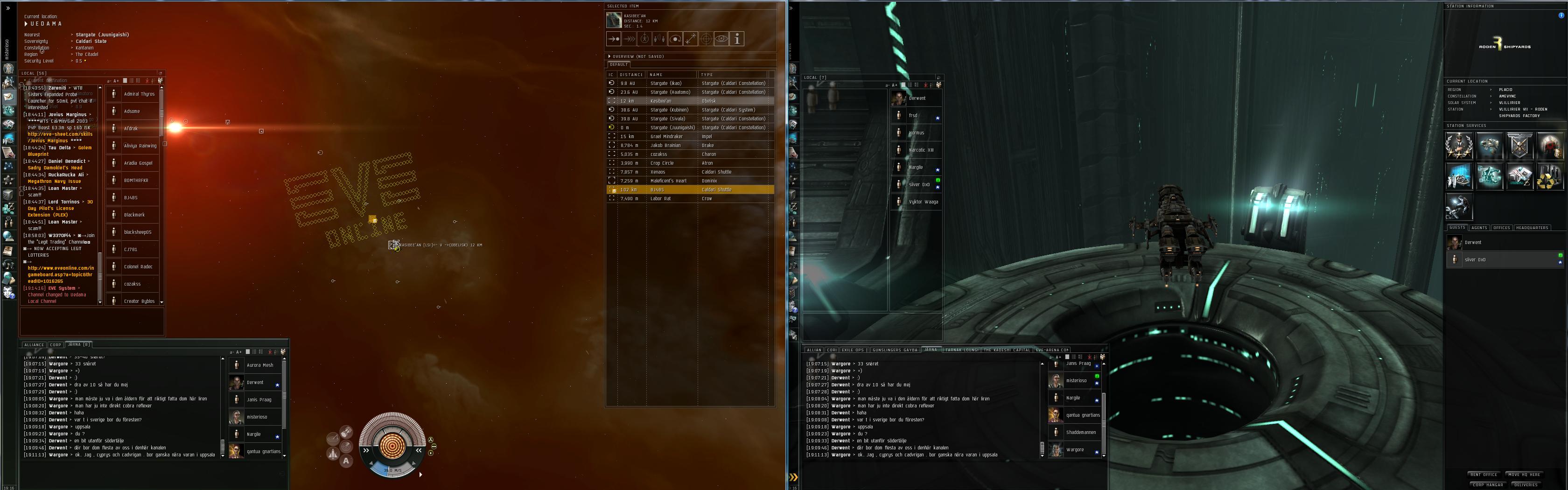Open the welder-and-wrench Repair Shop service

pos(1459,207)
